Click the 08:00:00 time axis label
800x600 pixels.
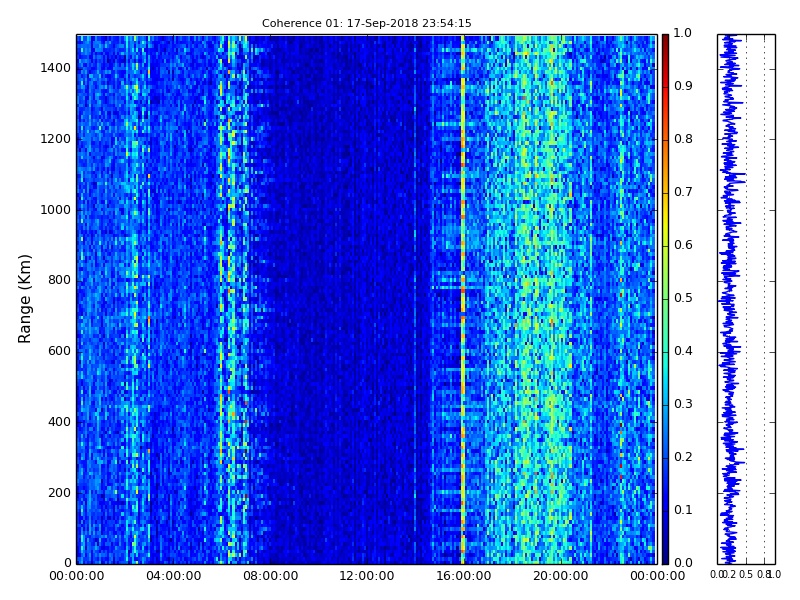[x=270, y=576]
